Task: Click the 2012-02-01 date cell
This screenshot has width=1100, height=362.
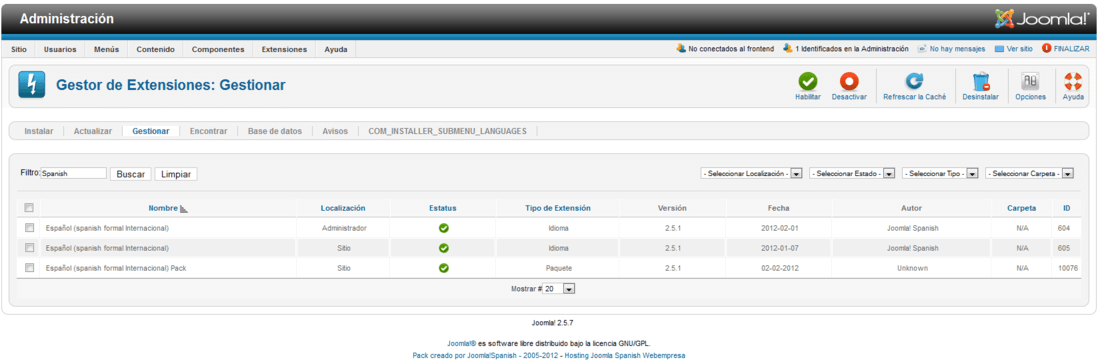Action: click(779, 228)
